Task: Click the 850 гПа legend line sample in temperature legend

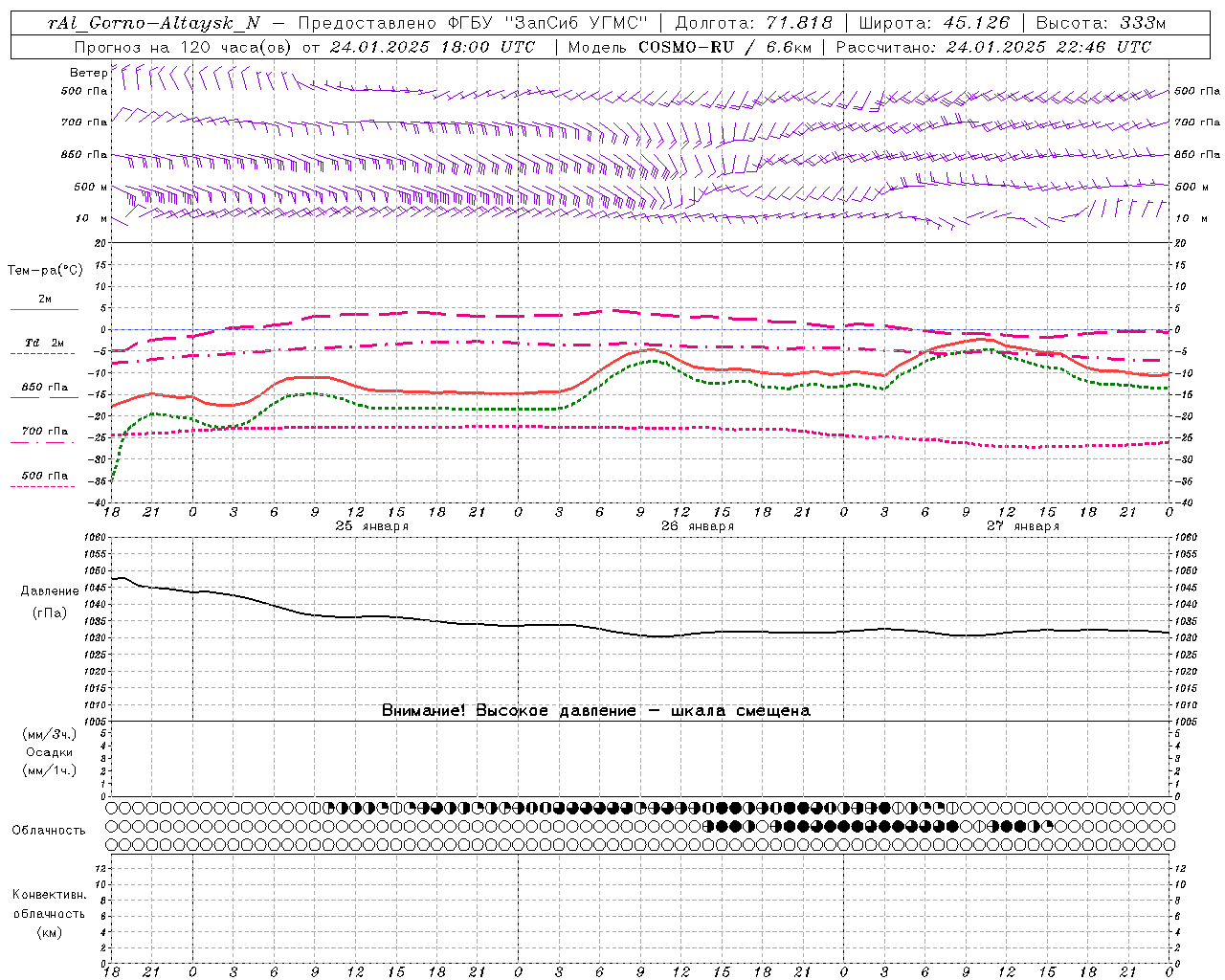Action: click(x=44, y=397)
